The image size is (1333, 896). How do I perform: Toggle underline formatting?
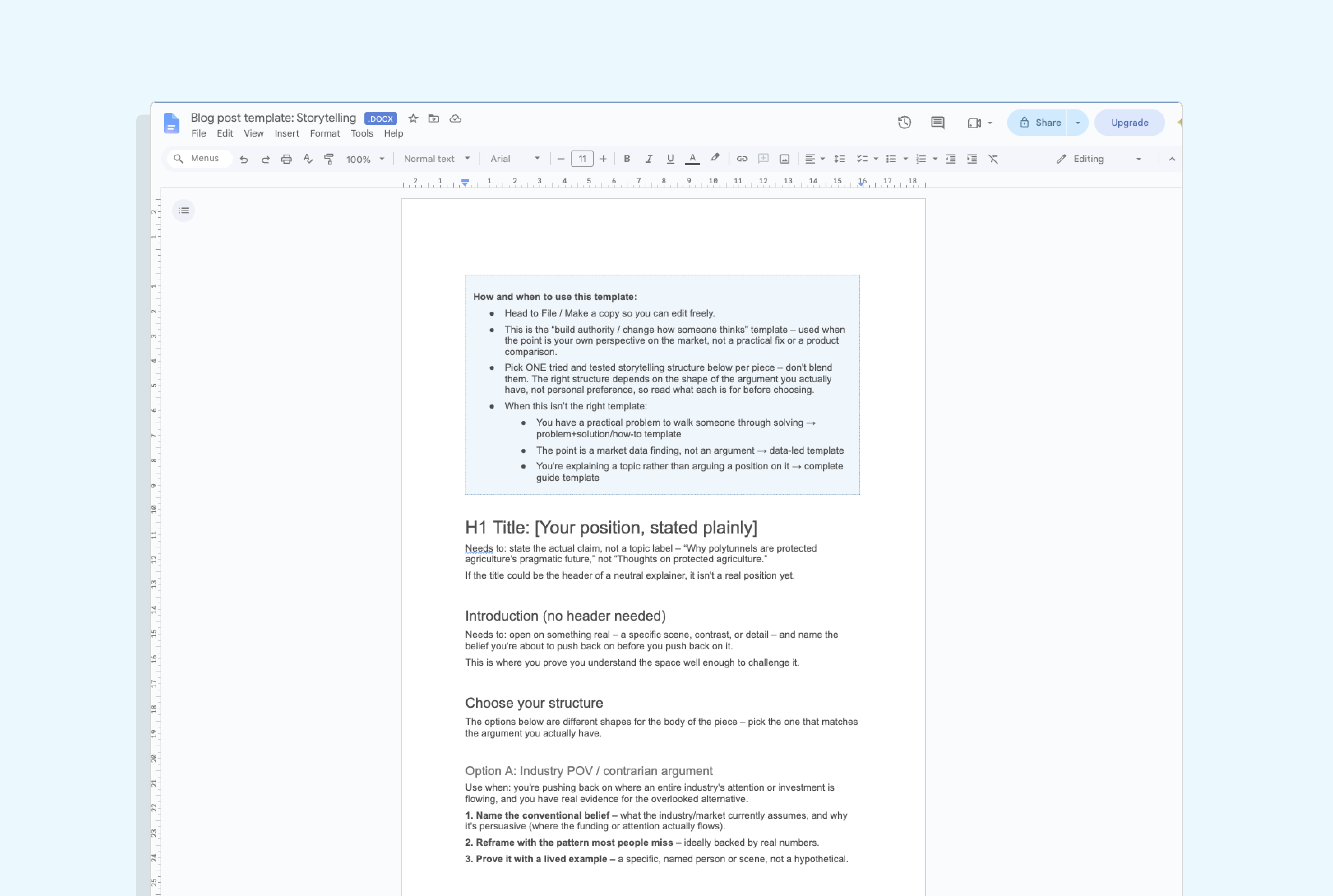[670, 159]
